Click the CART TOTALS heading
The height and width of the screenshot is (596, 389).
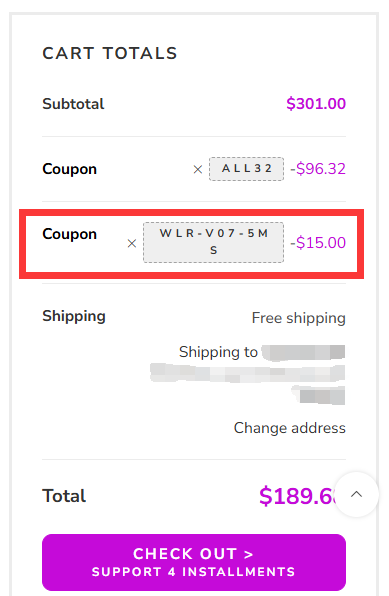tap(110, 53)
